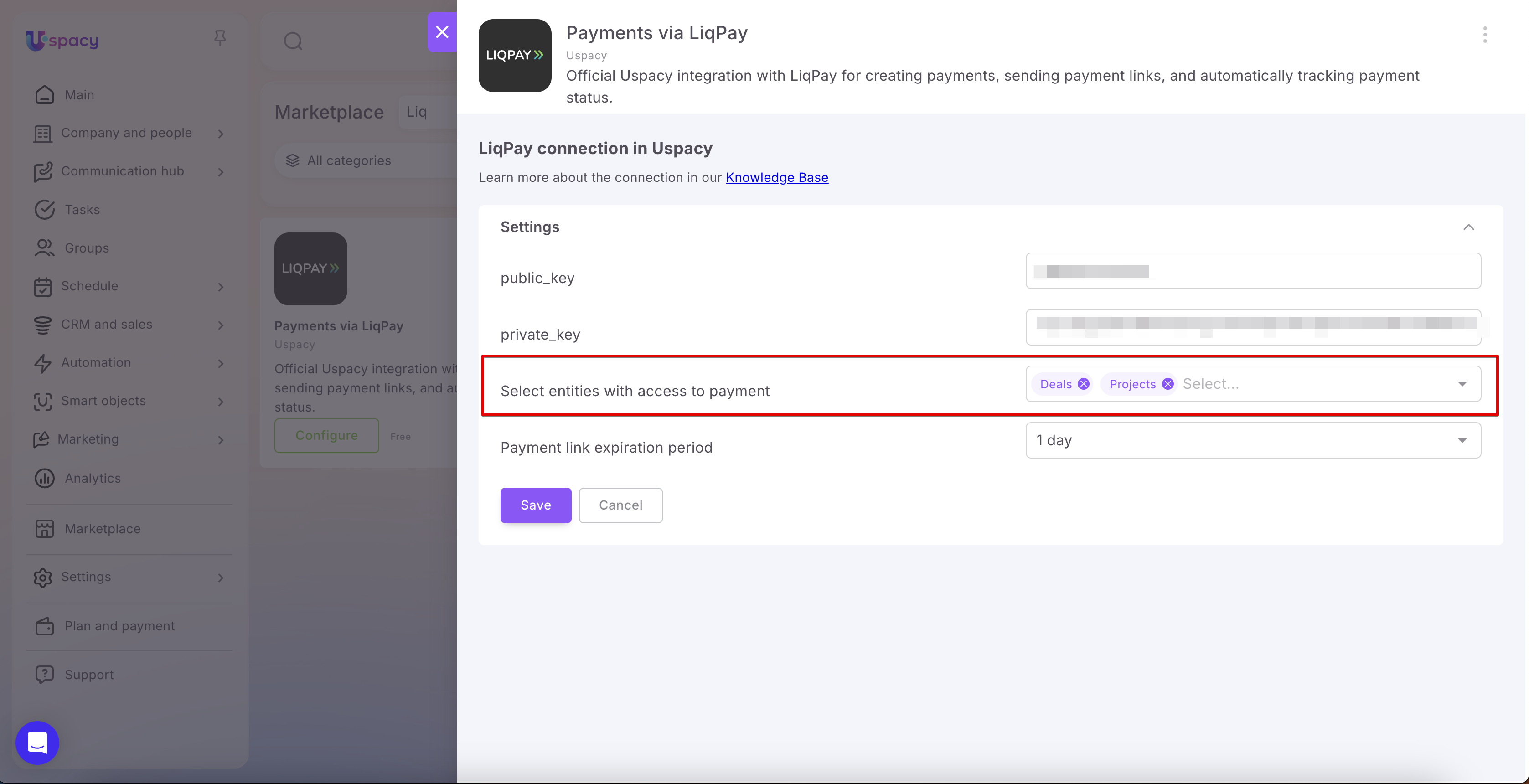The image size is (1529, 784).
Task: Remove the Deals tag
Action: pyautogui.click(x=1083, y=384)
